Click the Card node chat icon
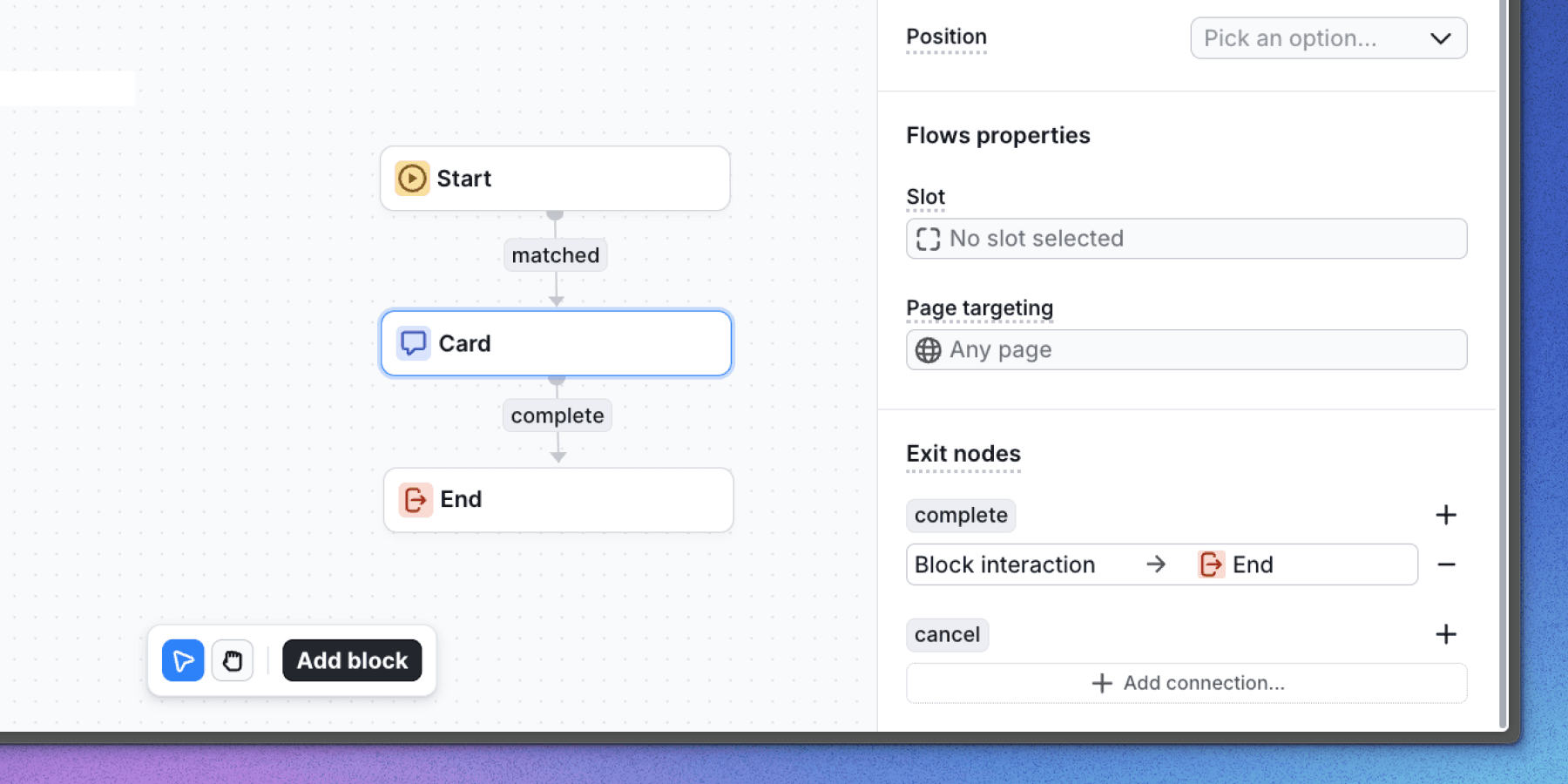1568x784 pixels. tap(414, 343)
